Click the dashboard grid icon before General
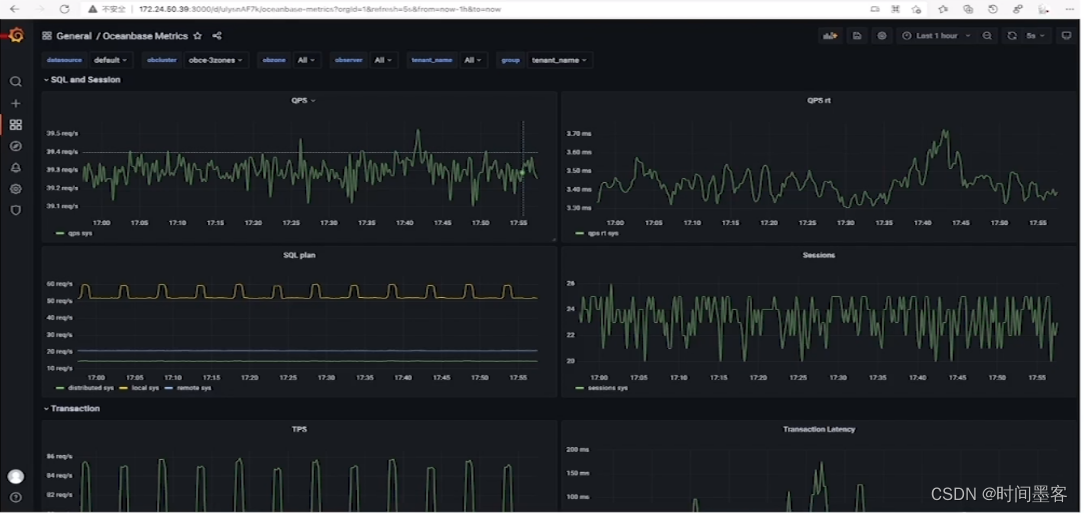 click(x=47, y=36)
